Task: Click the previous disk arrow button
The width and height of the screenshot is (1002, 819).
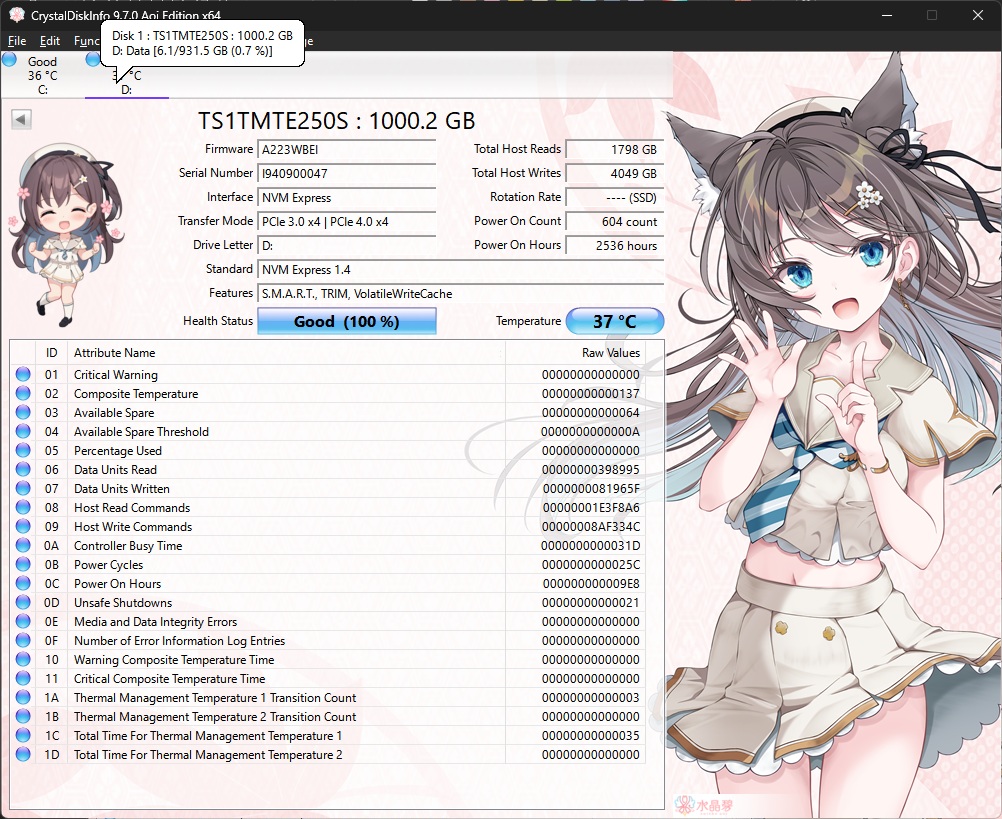Action: click(x=22, y=120)
